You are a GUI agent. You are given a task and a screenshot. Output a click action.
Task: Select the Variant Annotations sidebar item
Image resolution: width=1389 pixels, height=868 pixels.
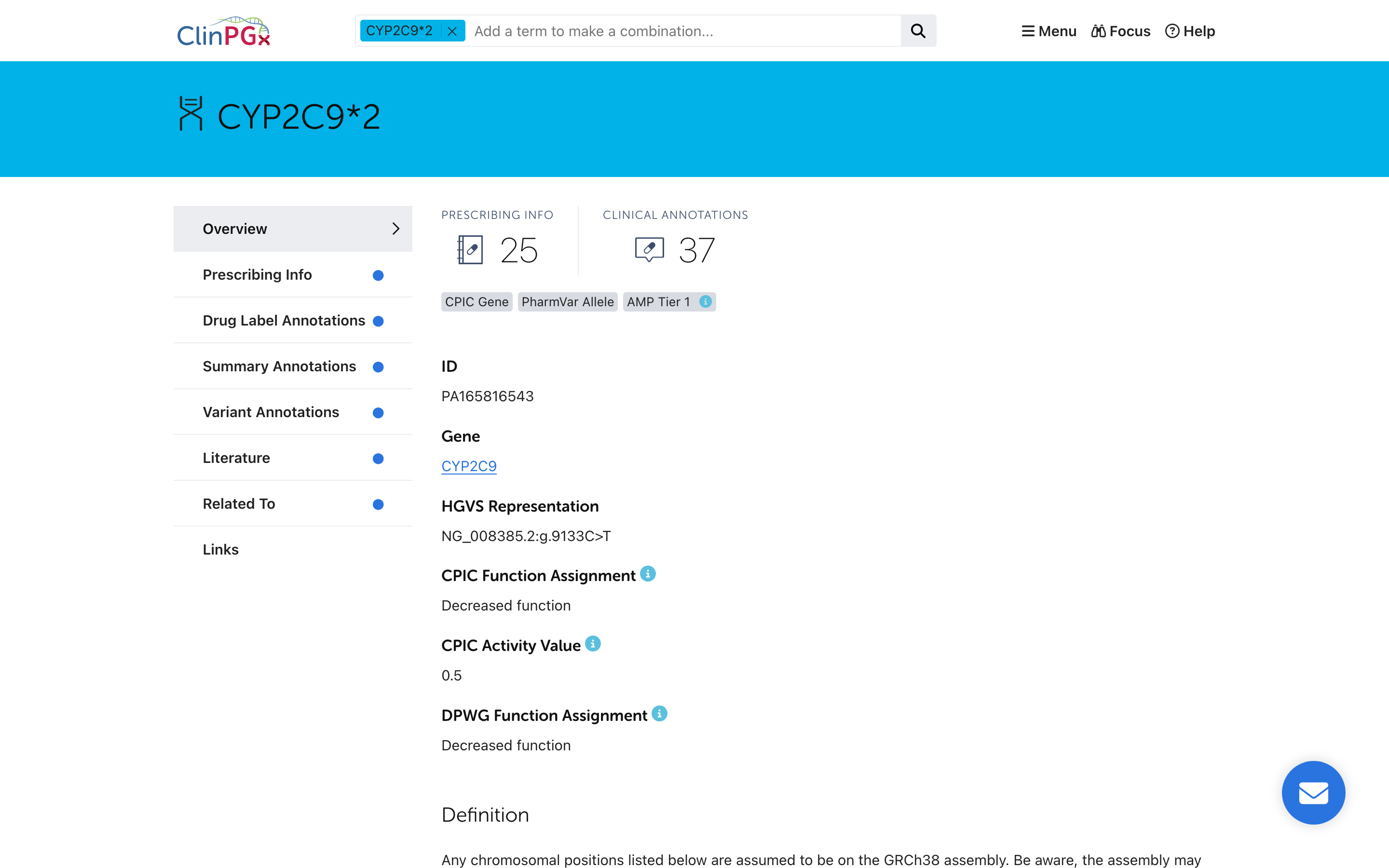271,412
